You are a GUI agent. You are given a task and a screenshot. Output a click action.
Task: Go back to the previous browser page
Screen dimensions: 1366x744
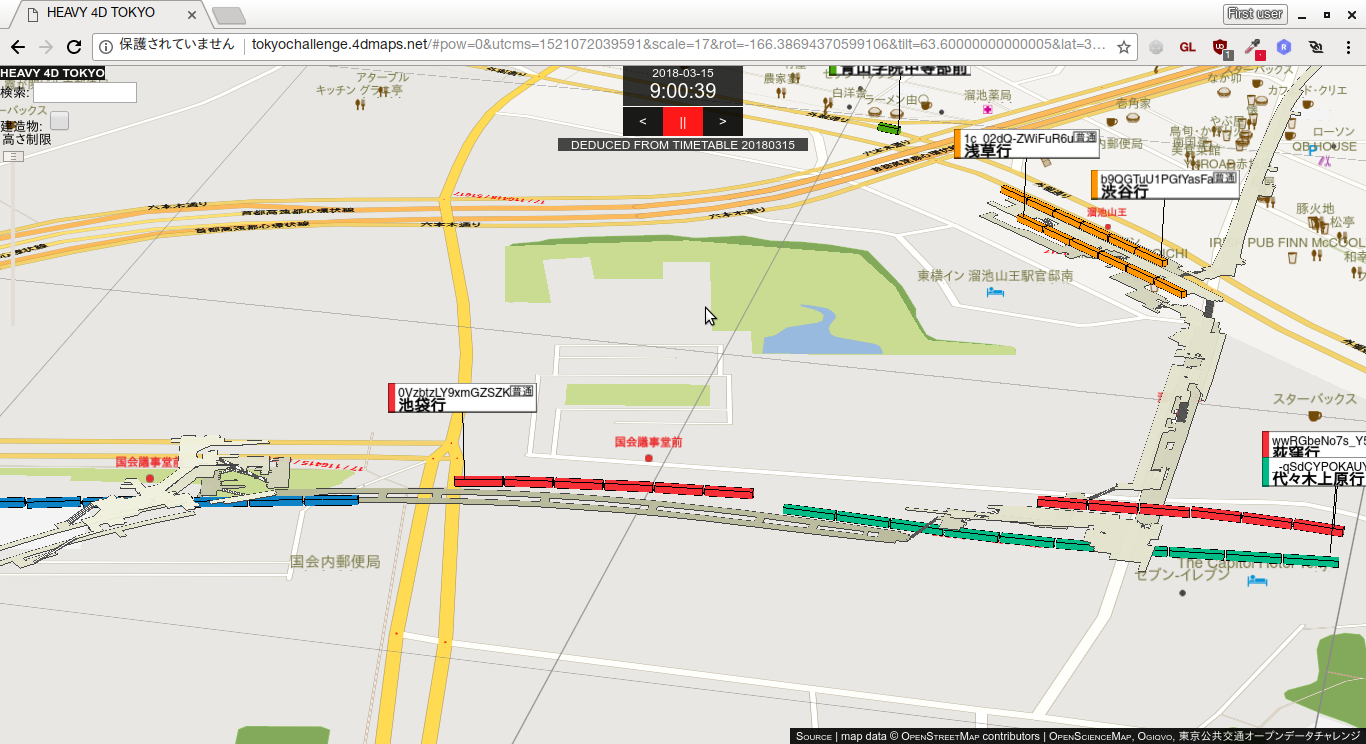click(x=18, y=47)
